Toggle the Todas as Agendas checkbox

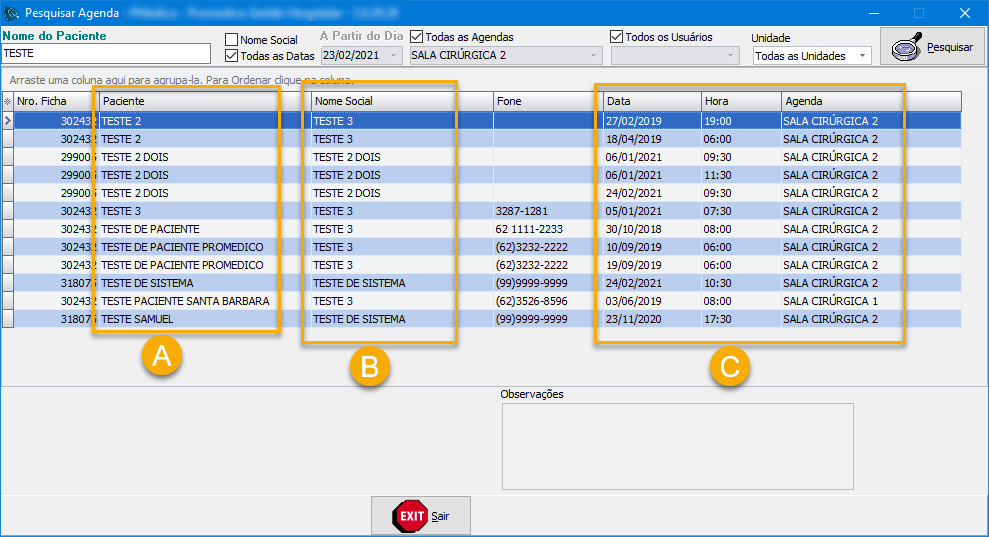417,37
